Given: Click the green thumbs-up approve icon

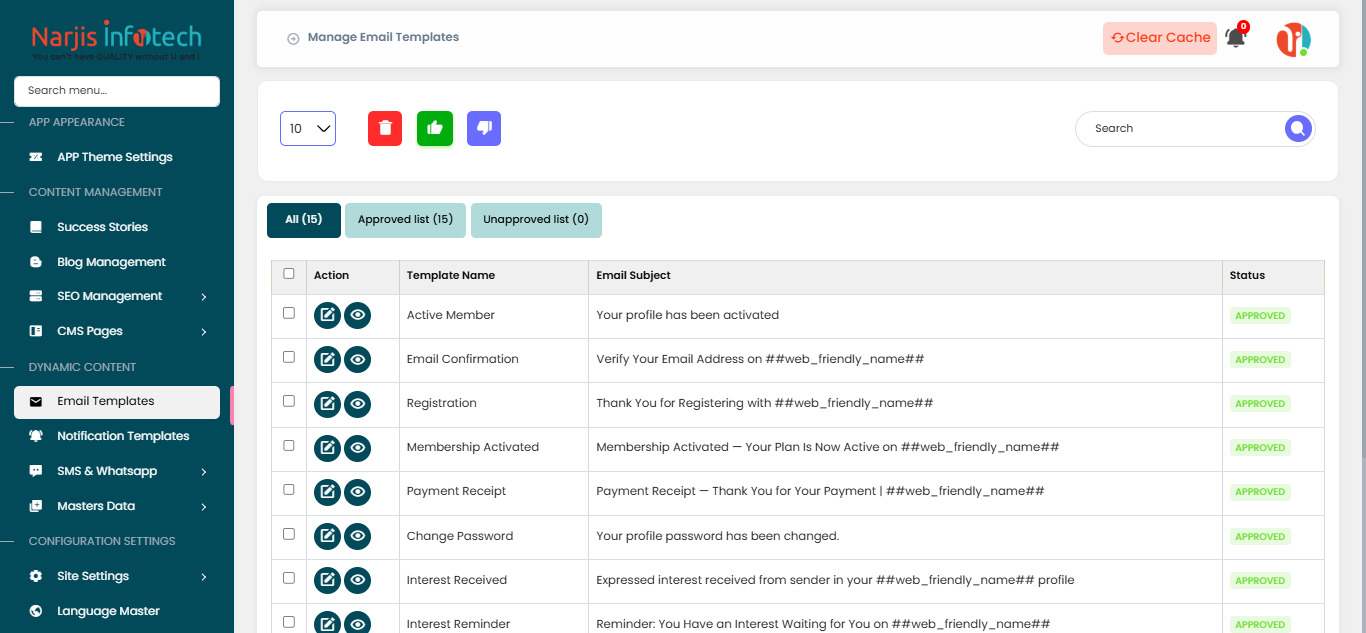Looking at the screenshot, I should pyautogui.click(x=435, y=128).
